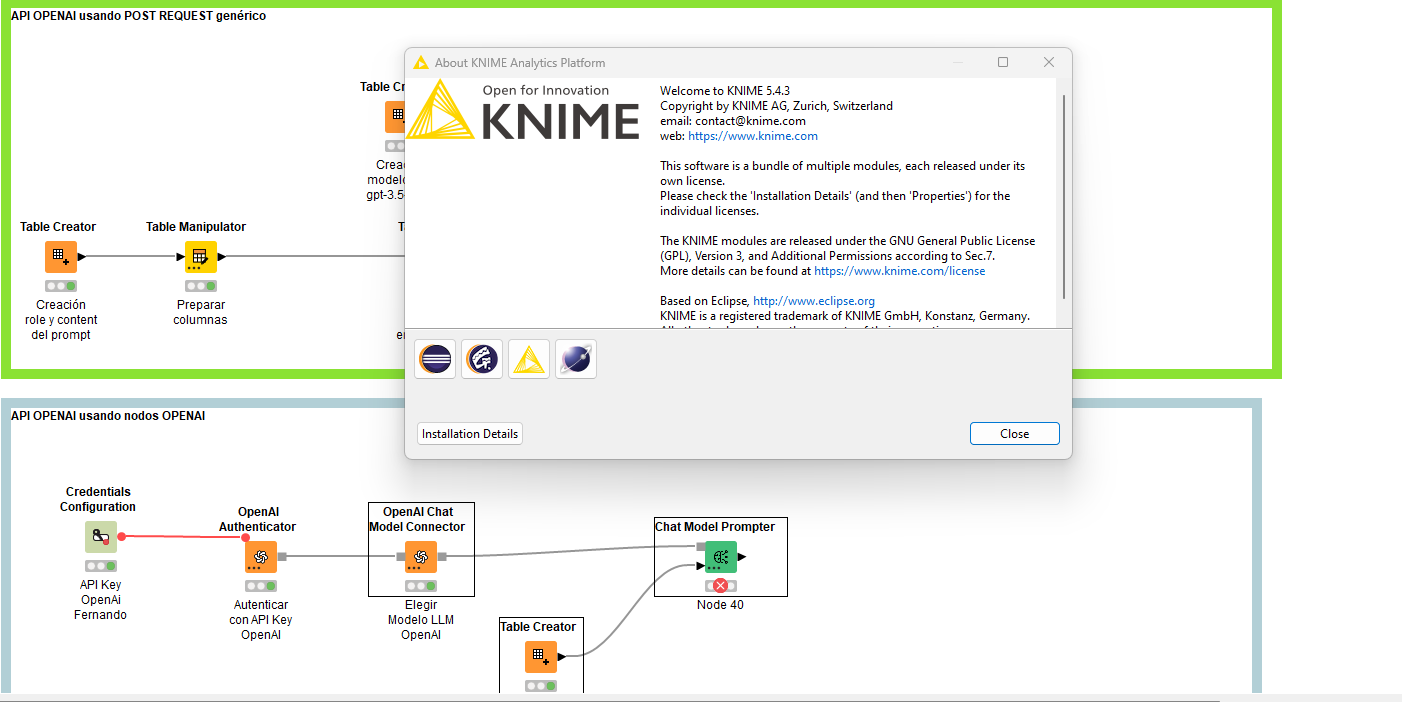Click the output port of Table Manipulator
Image resolution: width=1402 pixels, height=702 pixels.
(x=221, y=257)
